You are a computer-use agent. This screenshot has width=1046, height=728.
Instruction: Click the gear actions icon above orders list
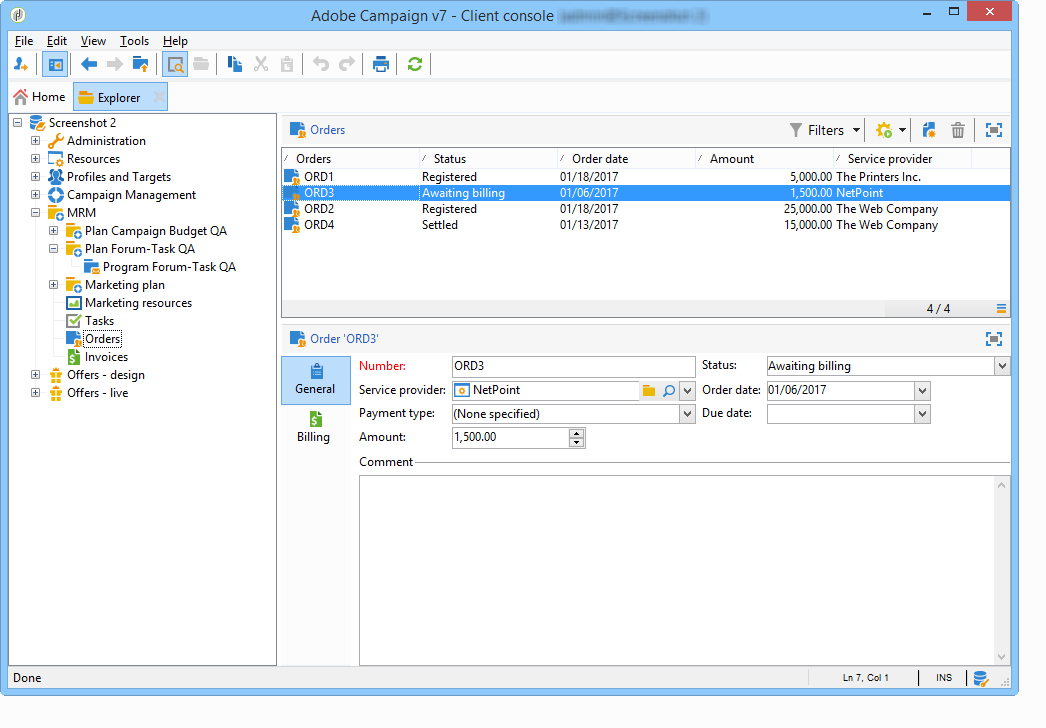click(x=884, y=130)
